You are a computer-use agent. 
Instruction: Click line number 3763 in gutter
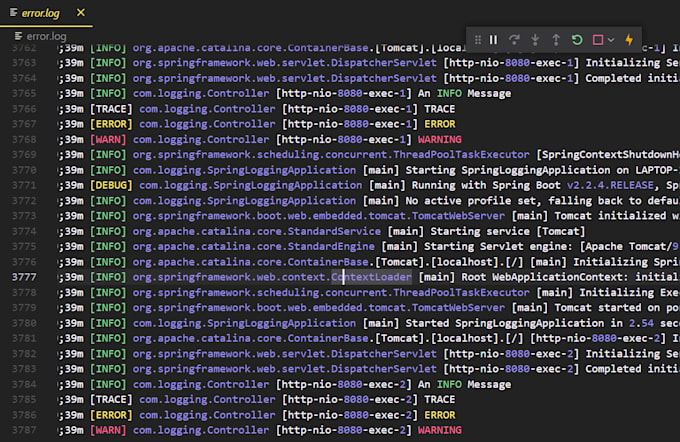tap(24, 63)
